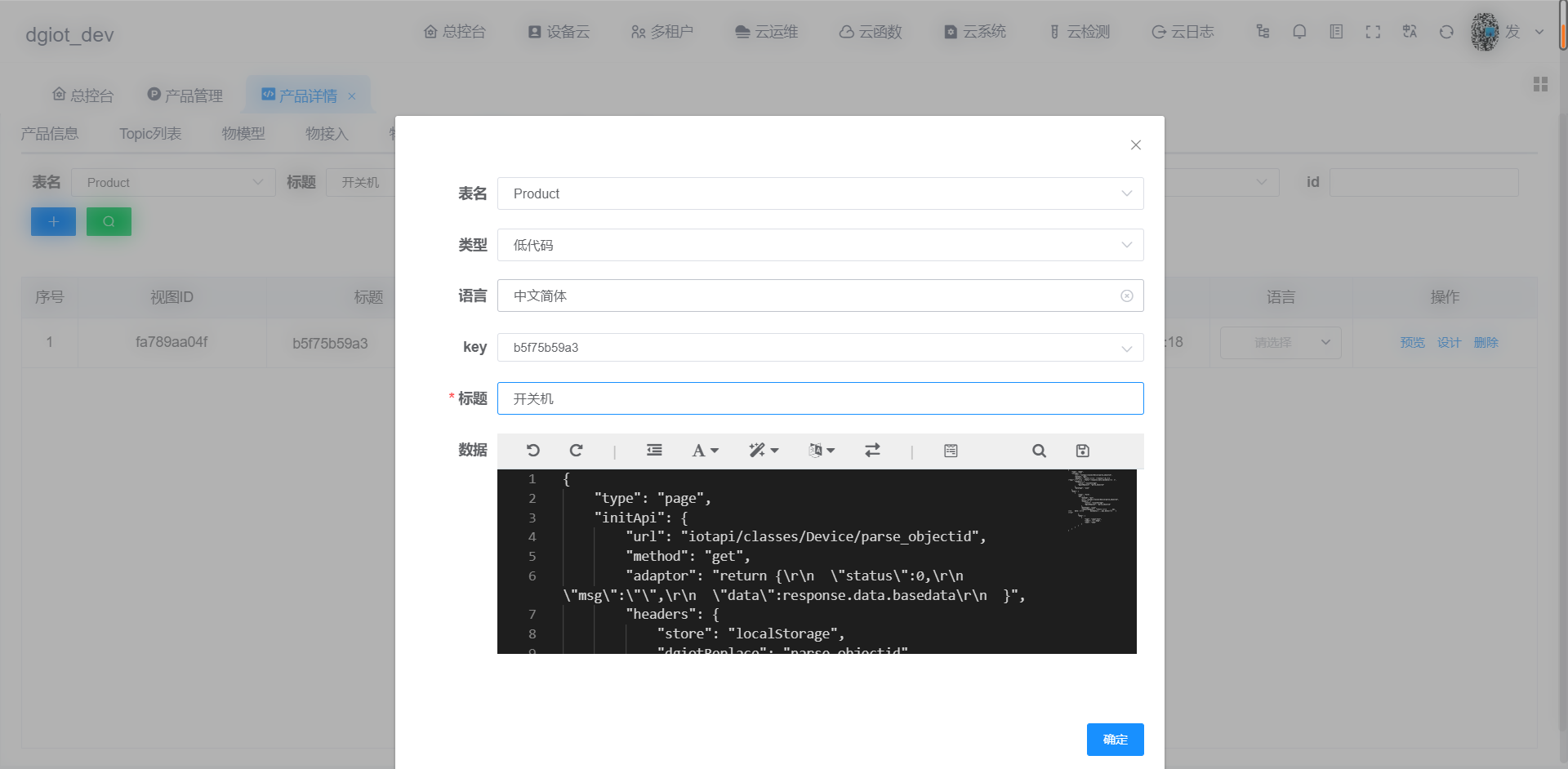Close the dialog with the X icon

coord(1135,145)
